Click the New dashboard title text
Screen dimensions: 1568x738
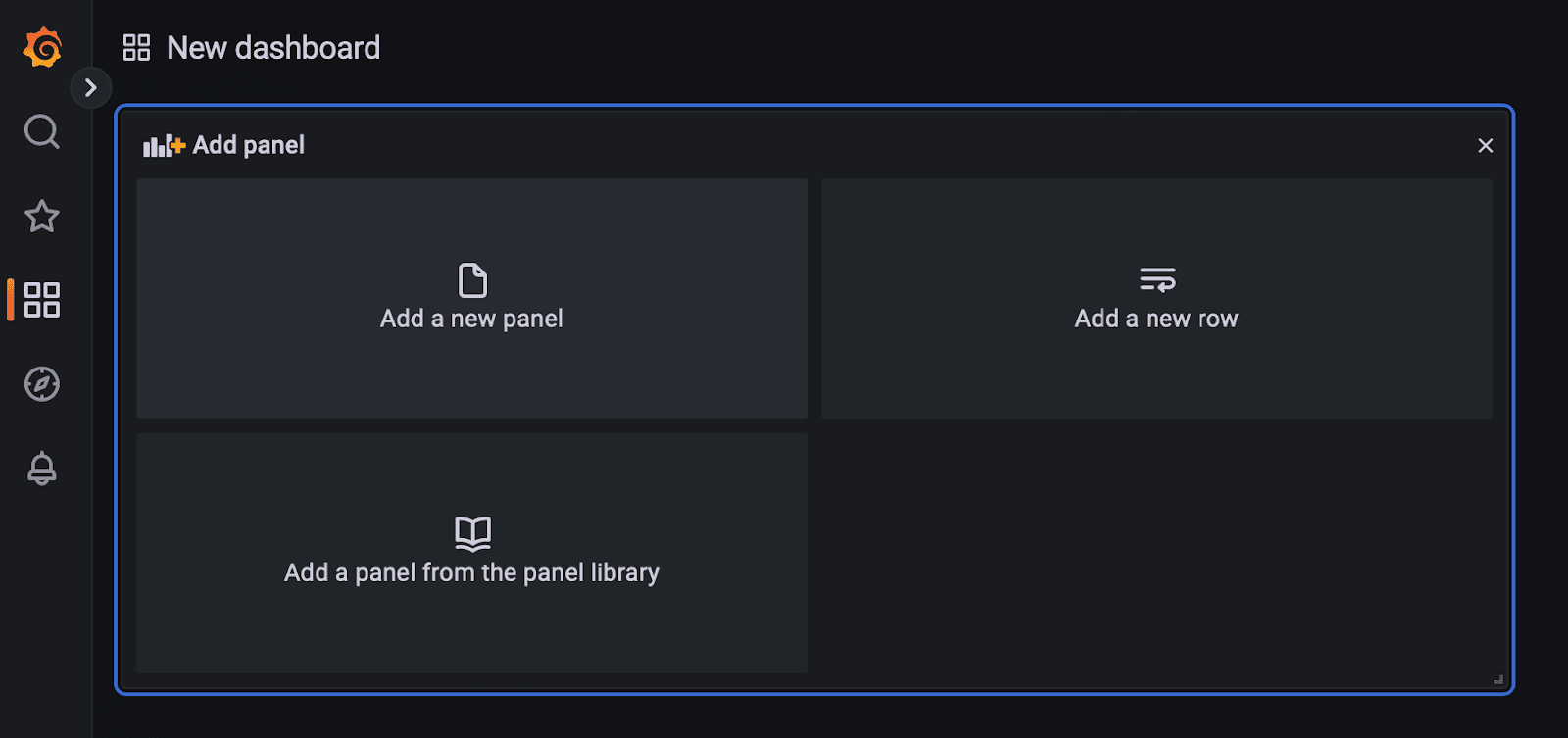coord(272,47)
